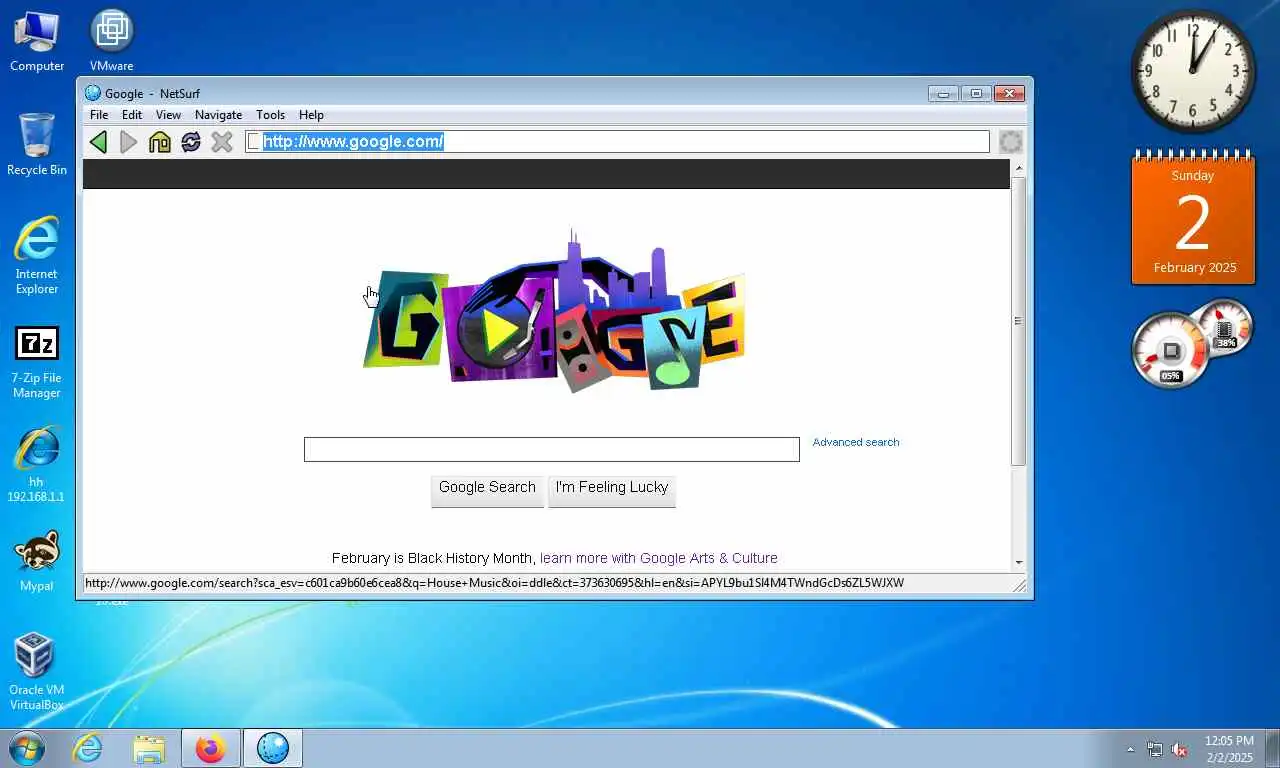Image resolution: width=1280 pixels, height=768 pixels.
Task: Select the Internet Explorer desktop shortcut
Action: coord(37,255)
